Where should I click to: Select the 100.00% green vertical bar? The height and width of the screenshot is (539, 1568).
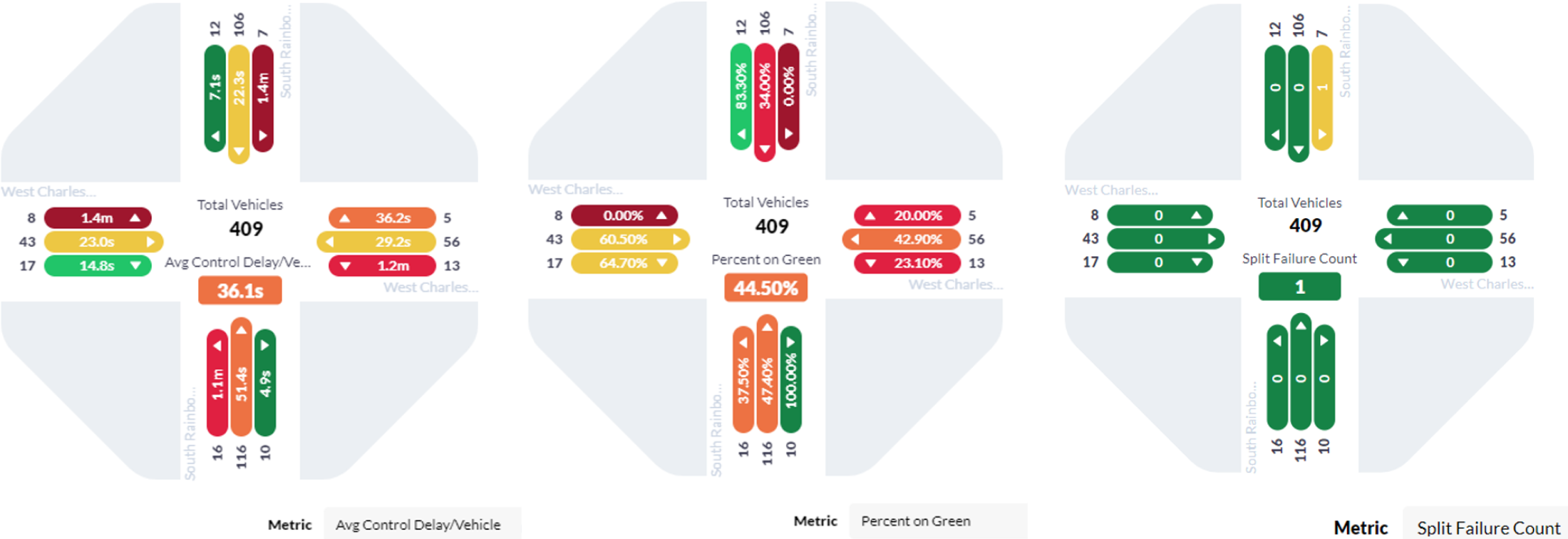point(791,379)
